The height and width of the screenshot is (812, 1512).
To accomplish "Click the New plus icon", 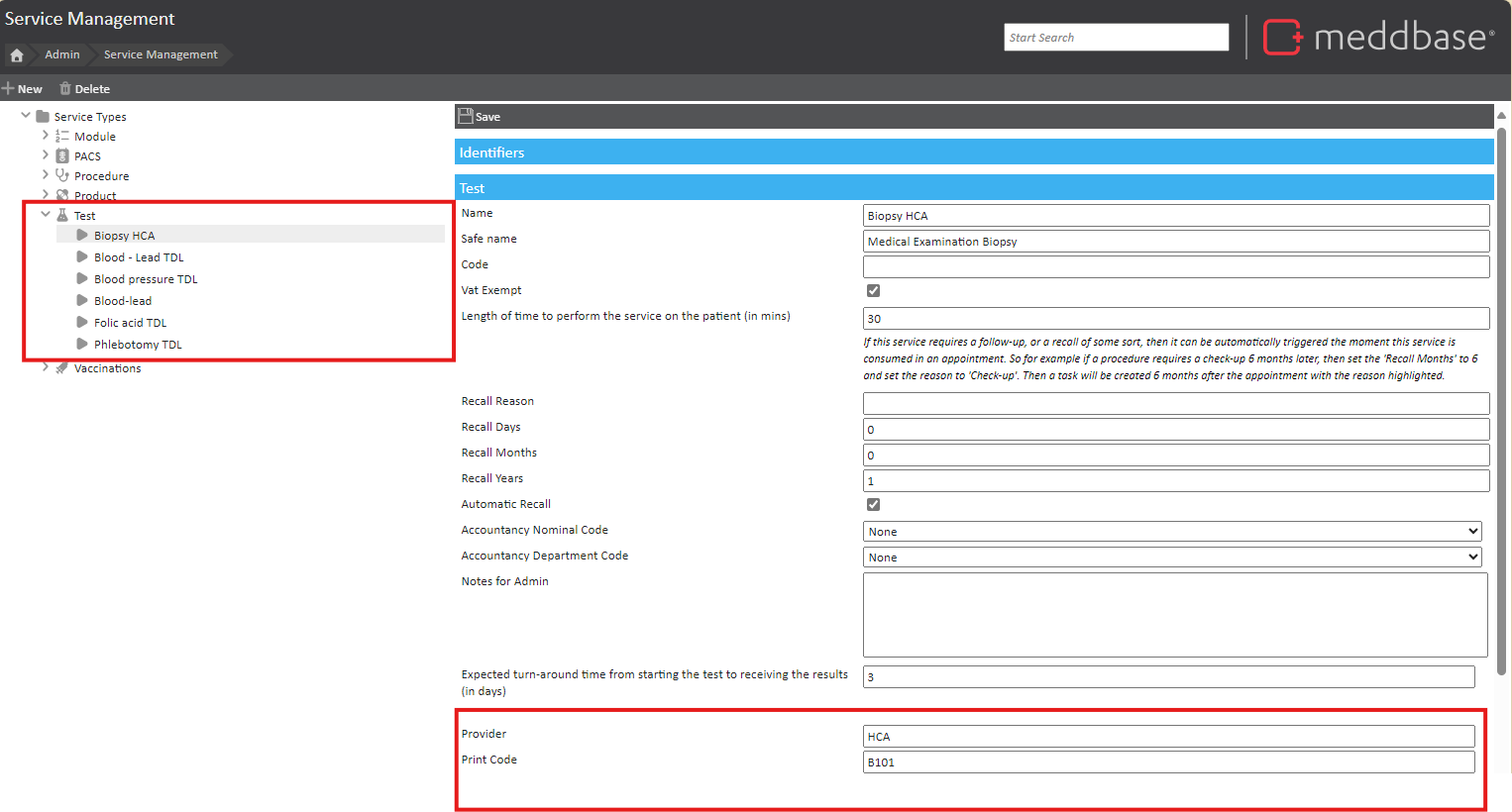I will [x=8, y=89].
